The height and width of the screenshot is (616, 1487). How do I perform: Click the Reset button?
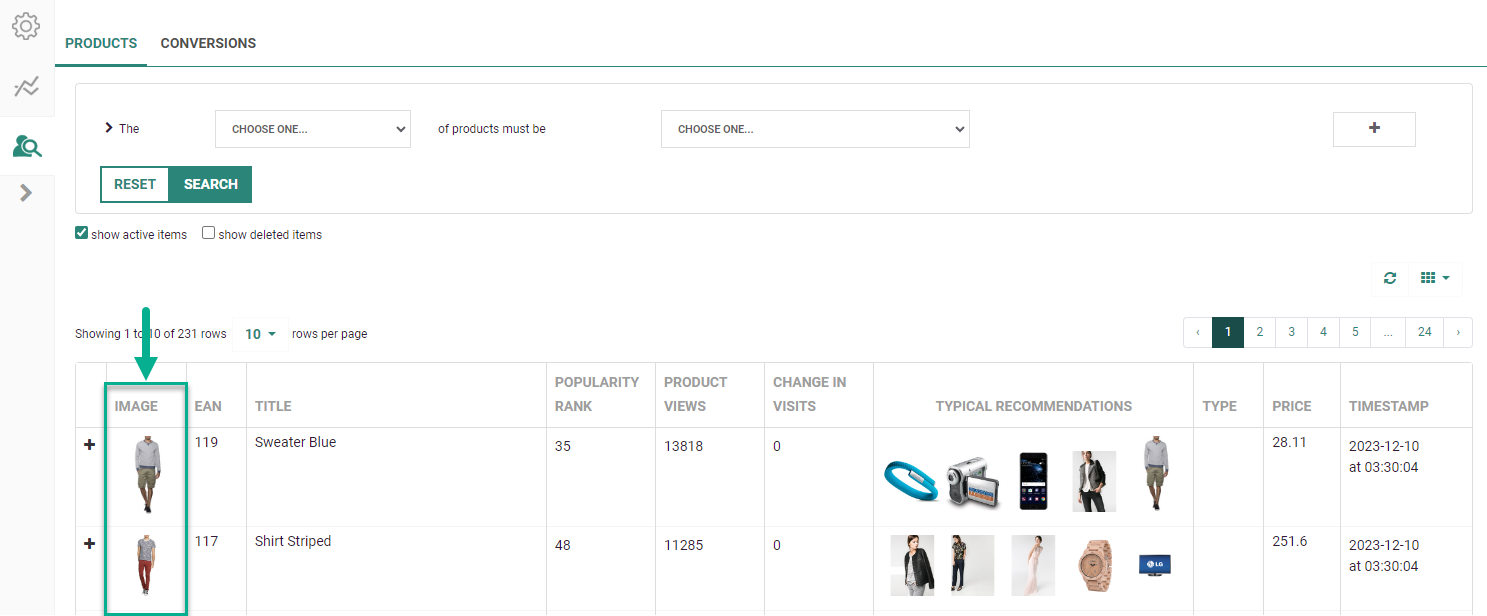pyautogui.click(x=135, y=184)
